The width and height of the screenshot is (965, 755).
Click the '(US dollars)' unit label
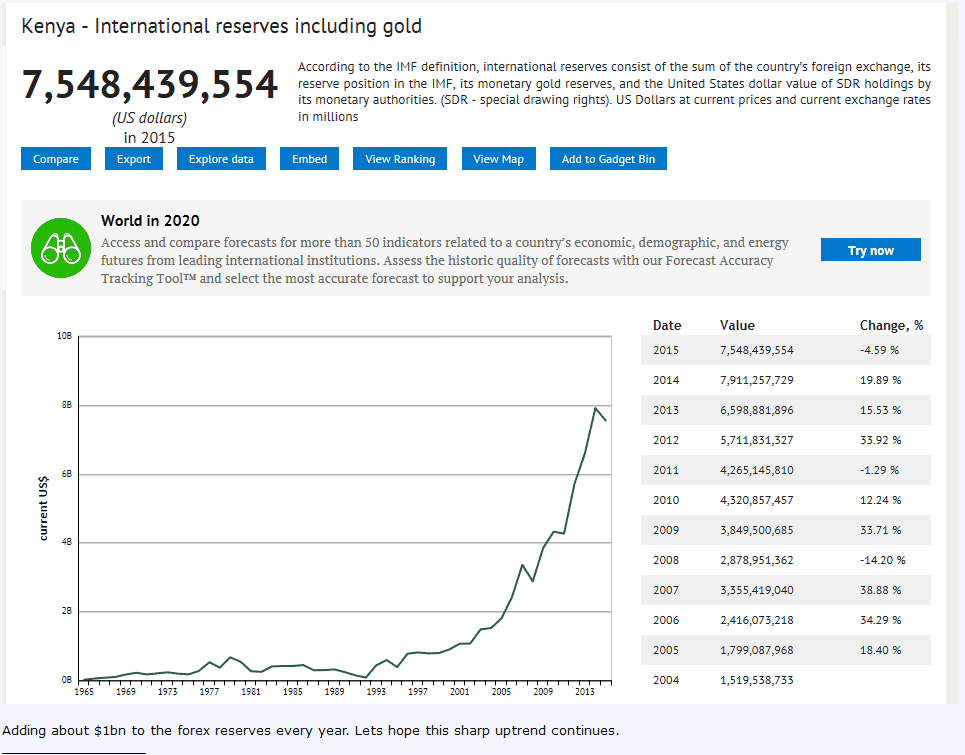pyautogui.click(x=150, y=118)
